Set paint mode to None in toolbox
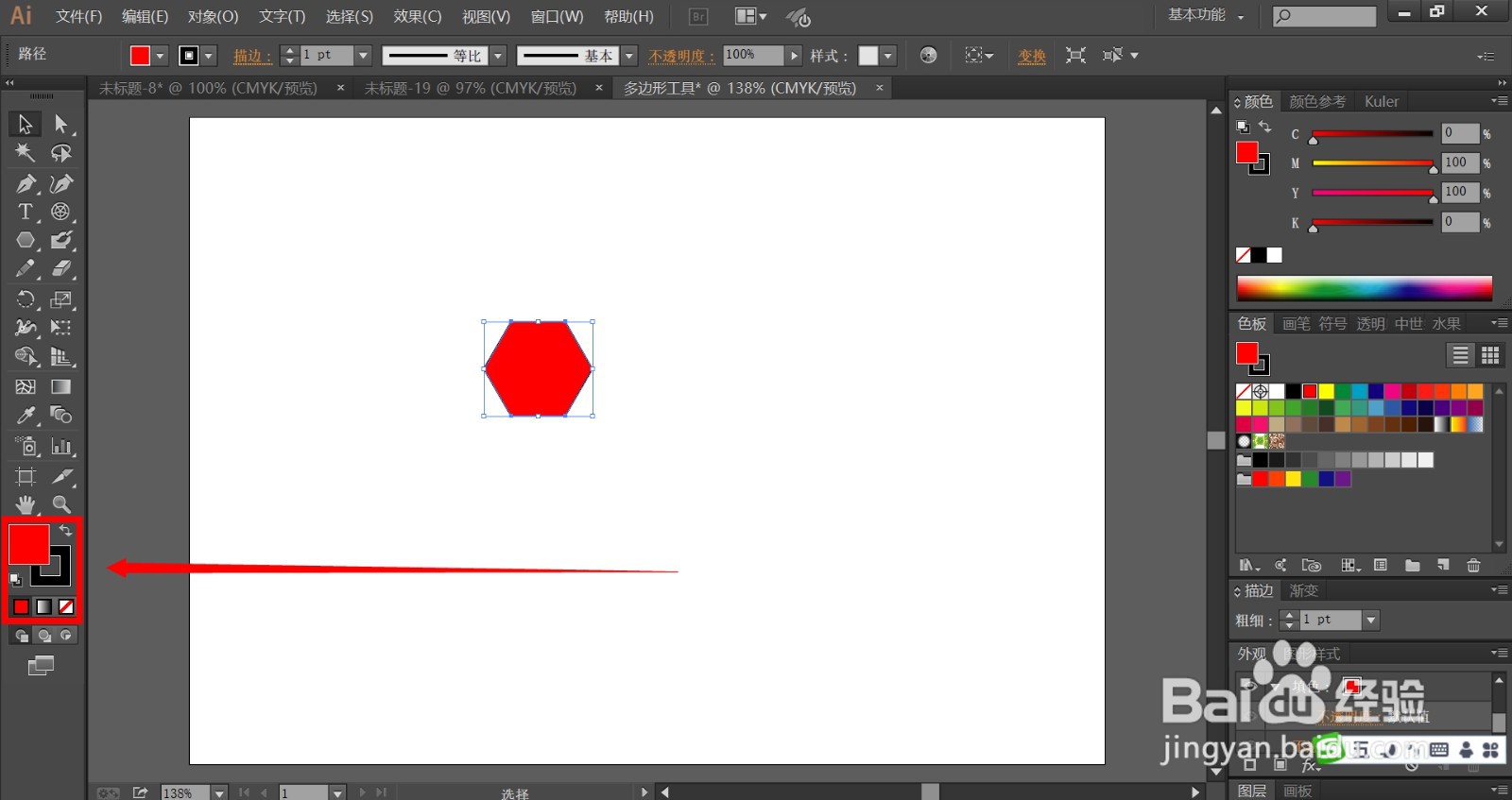The image size is (1512, 800). (x=66, y=606)
